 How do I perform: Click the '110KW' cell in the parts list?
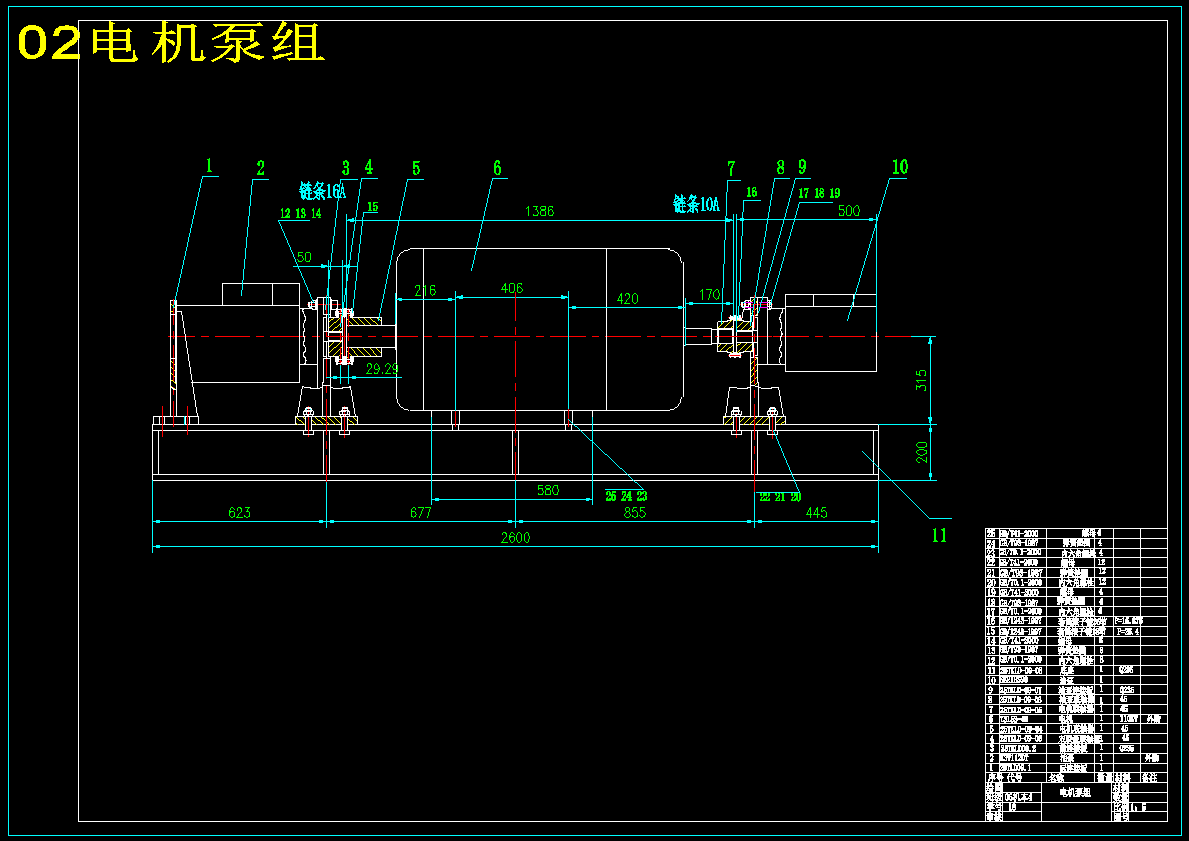(x=1127, y=719)
